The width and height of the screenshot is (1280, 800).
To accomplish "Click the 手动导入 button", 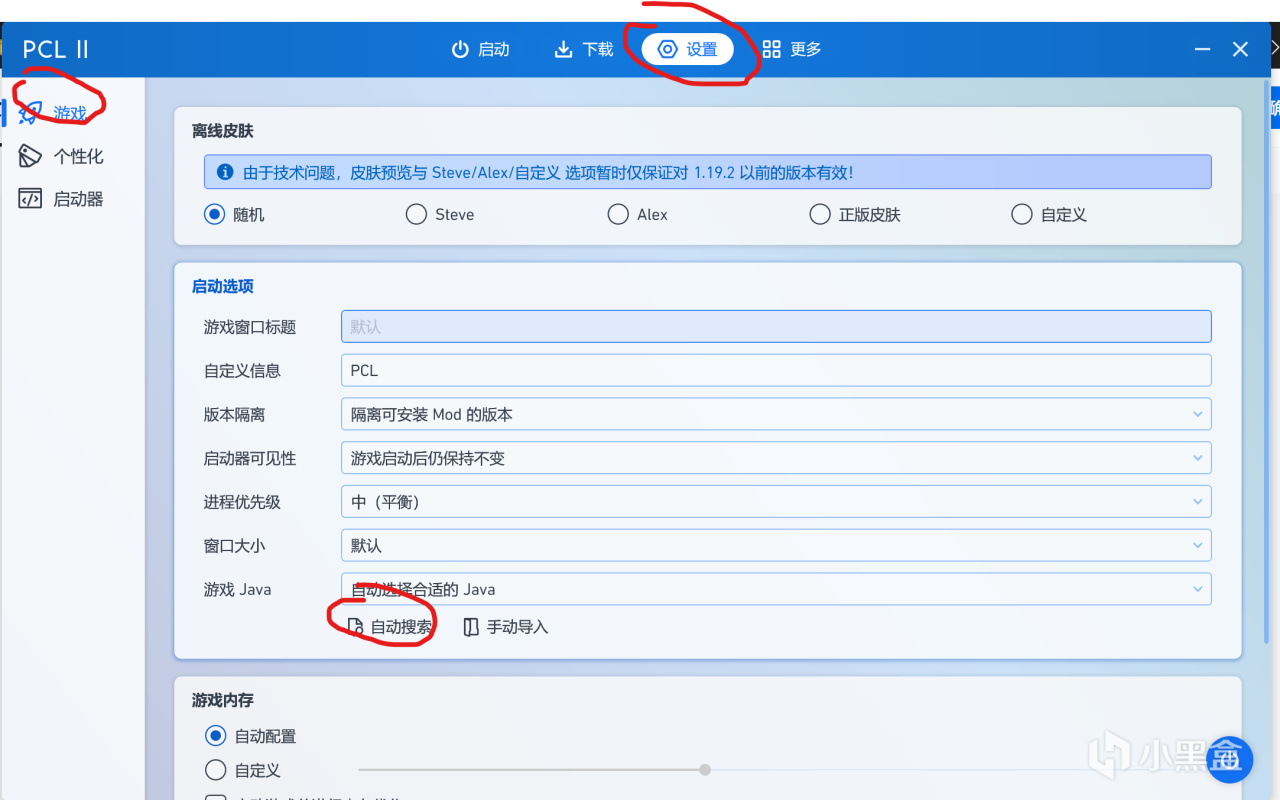I will (506, 627).
